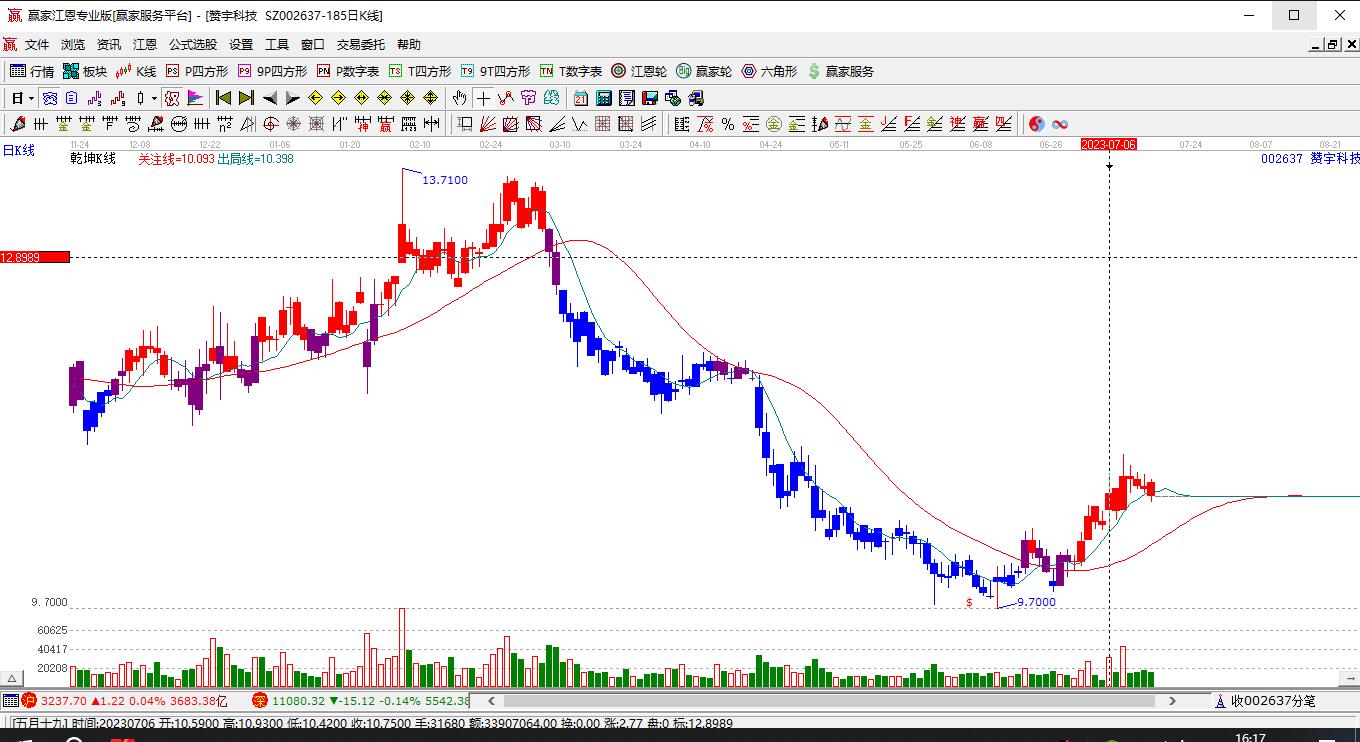Open the 9T四方形 tool
Viewport: 1360px width, 742px height.
click(495, 71)
